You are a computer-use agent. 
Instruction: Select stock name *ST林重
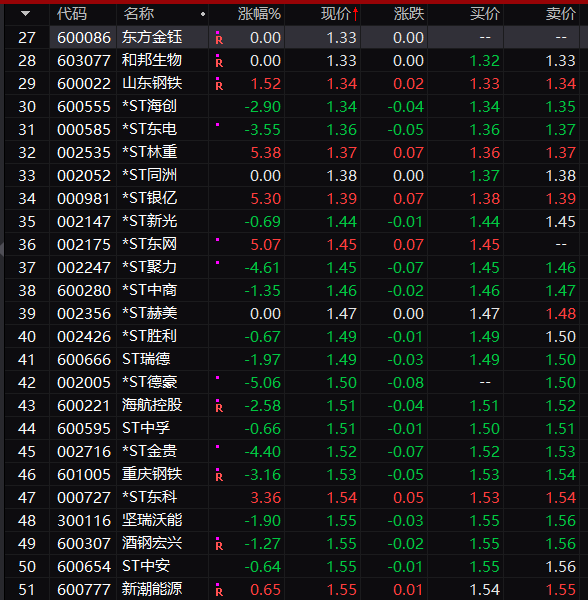(x=149, y=152)
